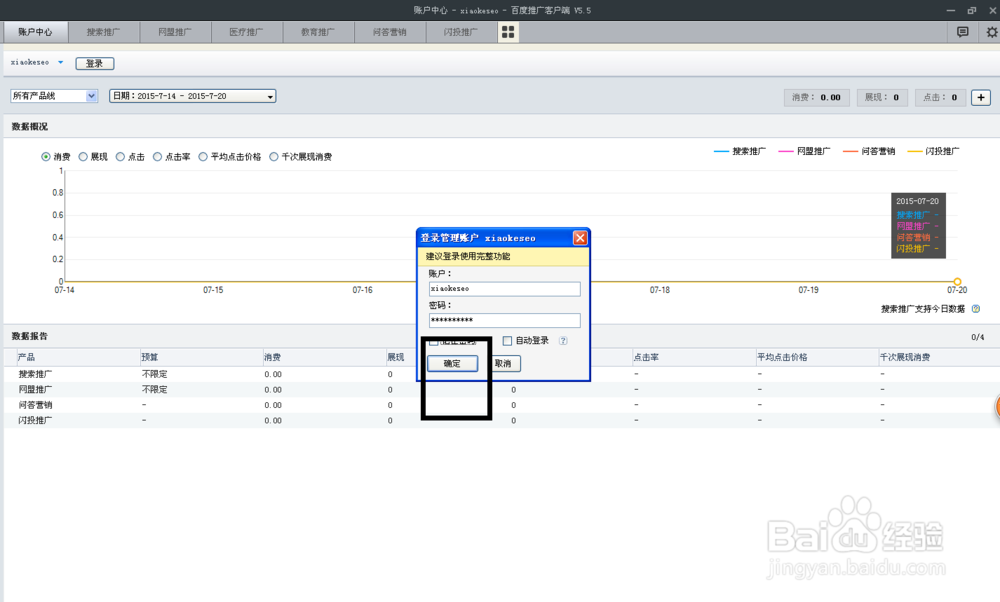Viewport: 1000px width, 602px height.
Task: Click the 点击 0 summary box
Action: click(940, 98)
